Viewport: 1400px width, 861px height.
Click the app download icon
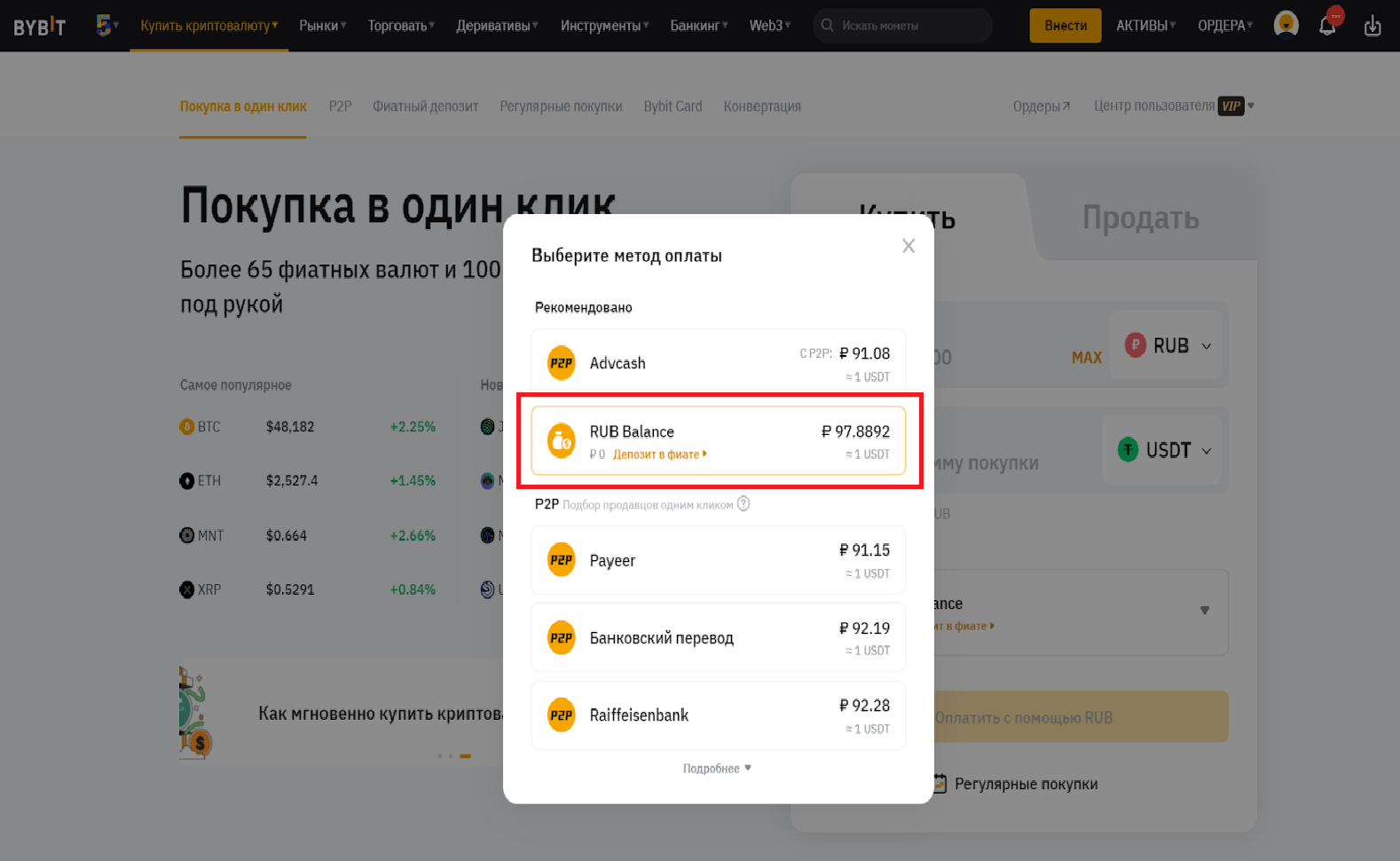click(1372, 26)
